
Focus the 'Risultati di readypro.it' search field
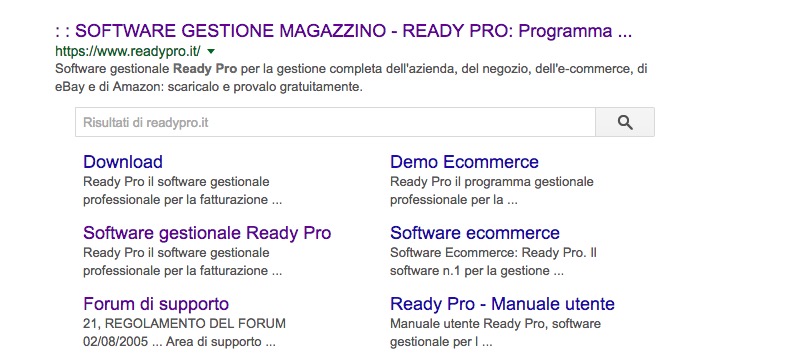click(335, 123)
